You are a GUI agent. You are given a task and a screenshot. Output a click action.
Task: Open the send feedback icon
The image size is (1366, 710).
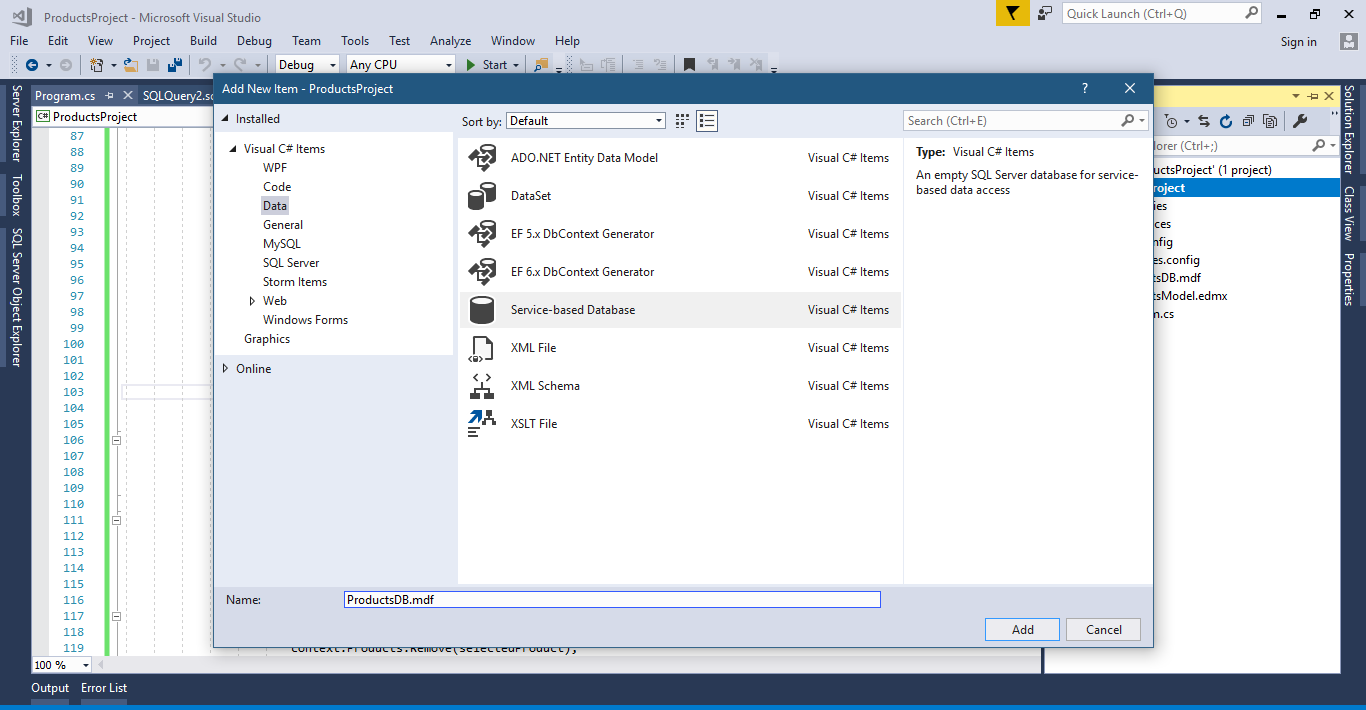[x=1045, y=13]
